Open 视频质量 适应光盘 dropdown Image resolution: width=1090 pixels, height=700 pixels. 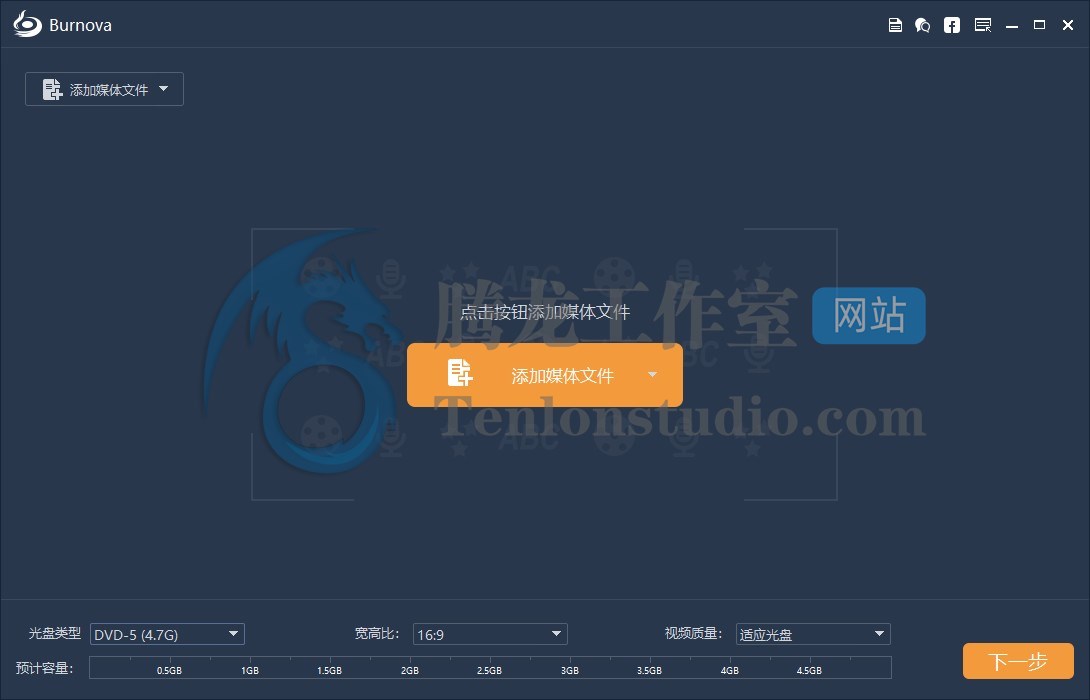(x=813, y=634)
